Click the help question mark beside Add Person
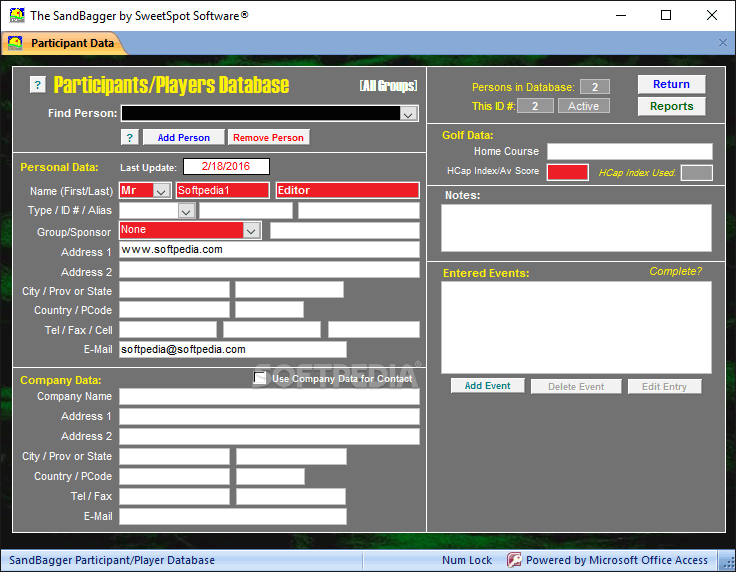Screen dimensions: 736x572 [130, 137]
